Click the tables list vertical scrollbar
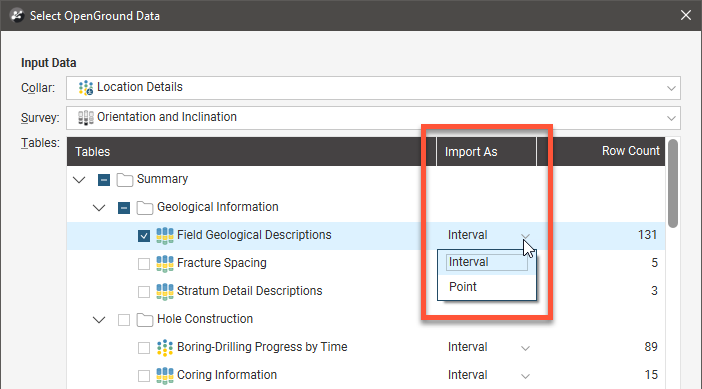This screenshot has width=702, height=389. [672, 184]
